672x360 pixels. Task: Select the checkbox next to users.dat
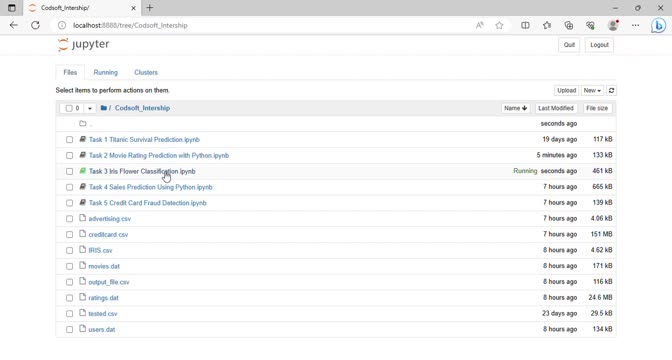coord(69,330)
